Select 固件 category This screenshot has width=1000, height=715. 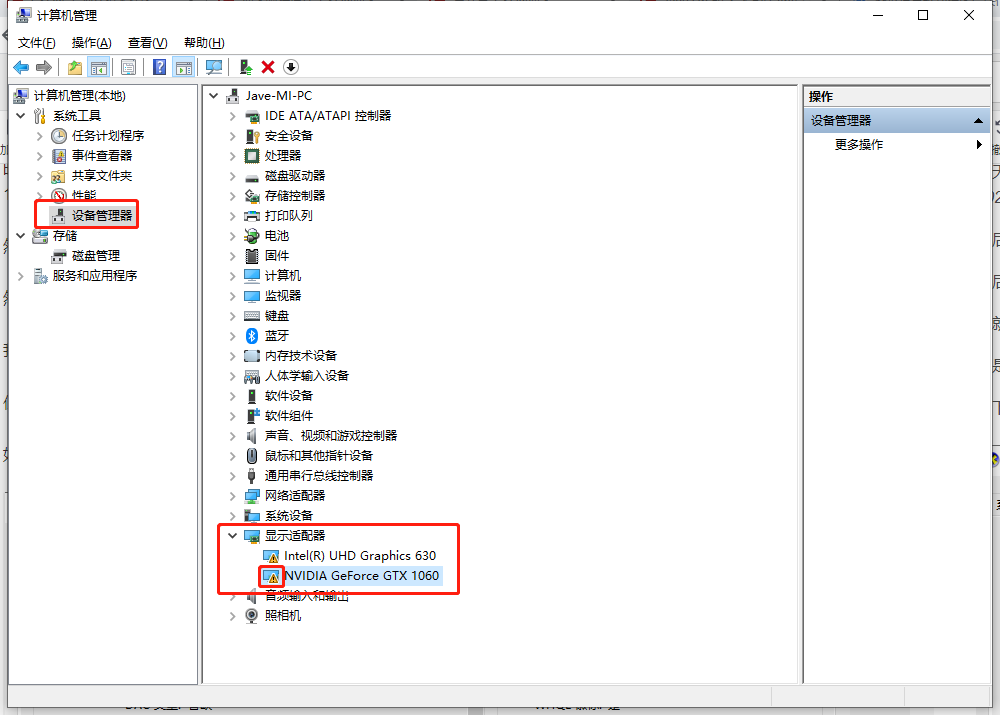[x=277, y=256]
